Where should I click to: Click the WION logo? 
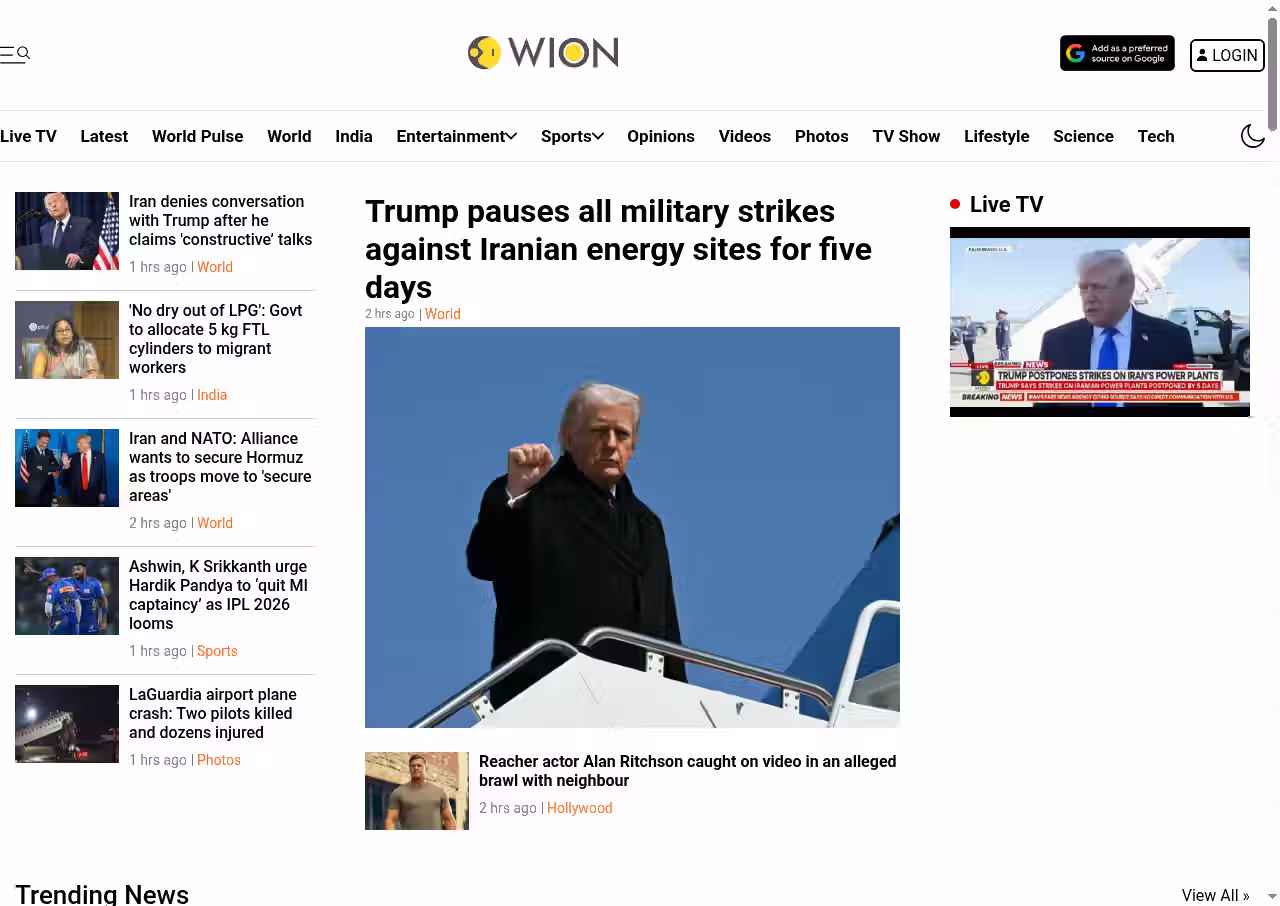(543, 53)
